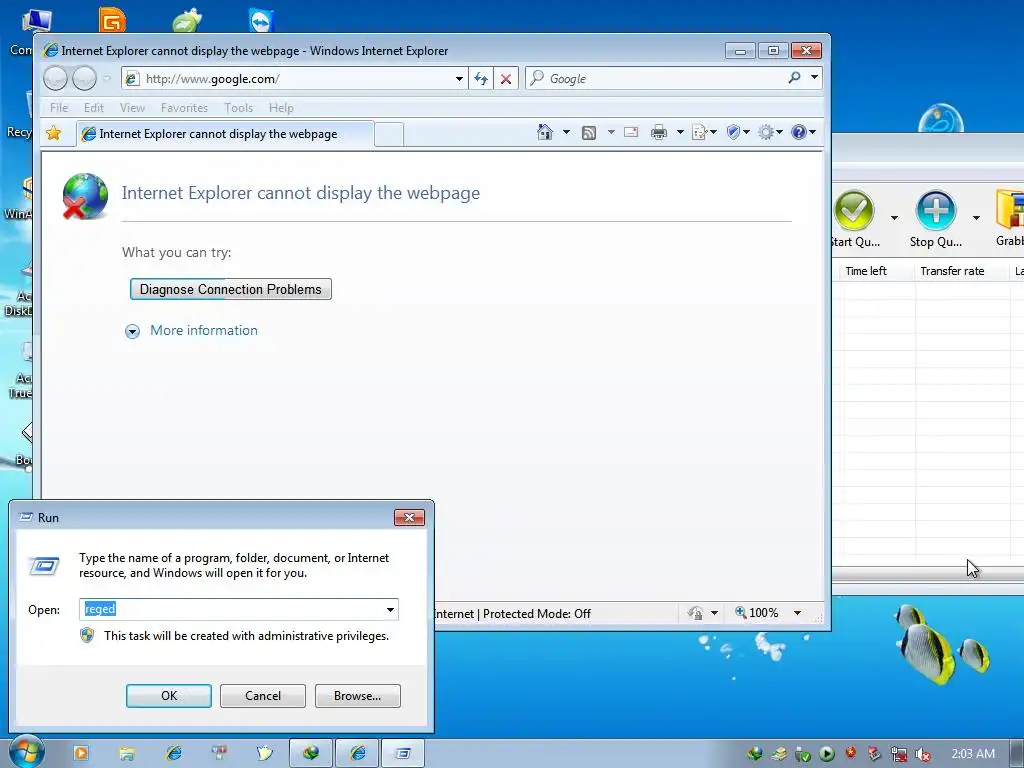Screen dimensions: 1024x768
Task: Open Windows Explorer folder on taskbar
Action: (x=127, y=754)
